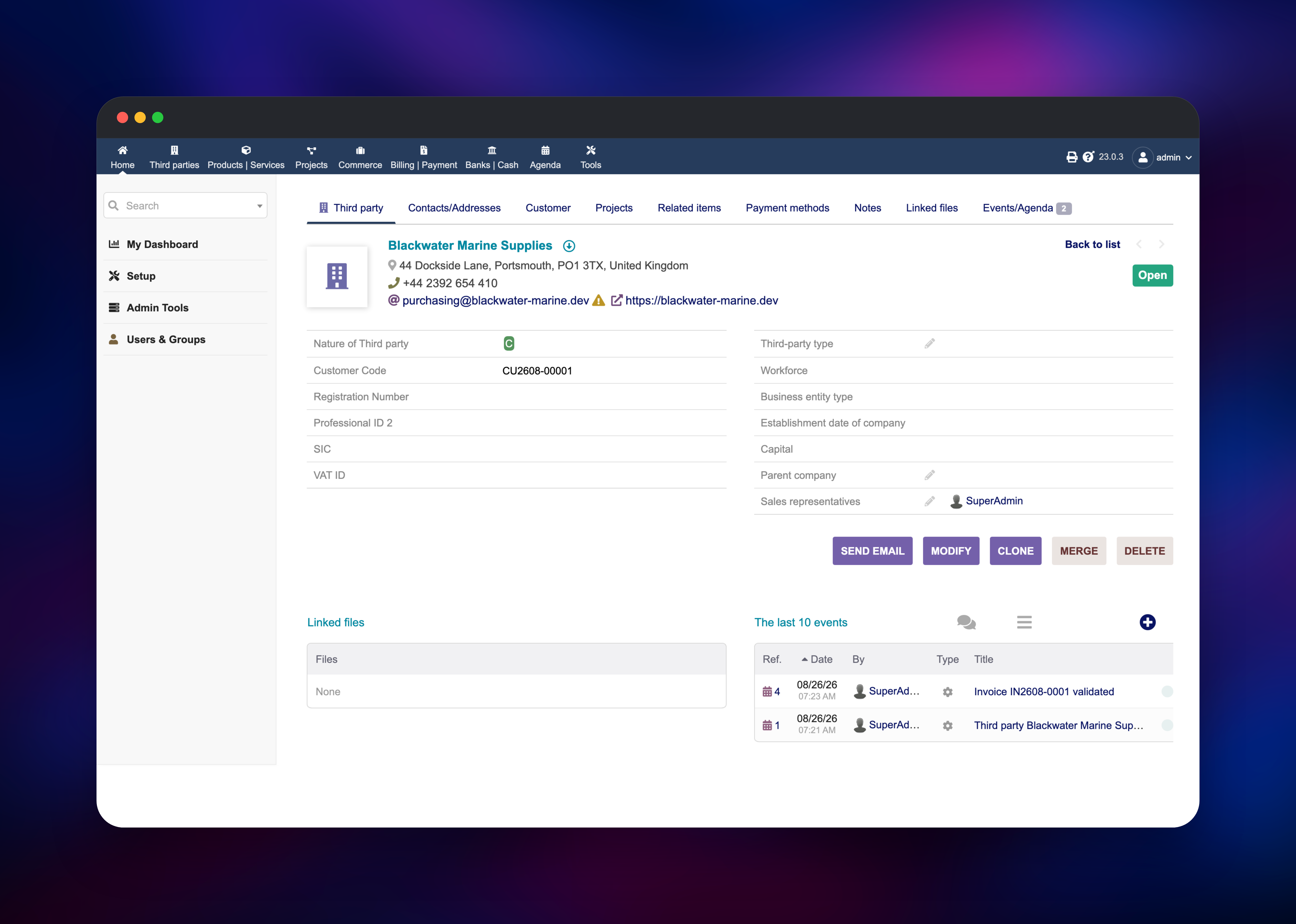
Task: Click gear type icon for Invoice event
Action: click(948, 692)
